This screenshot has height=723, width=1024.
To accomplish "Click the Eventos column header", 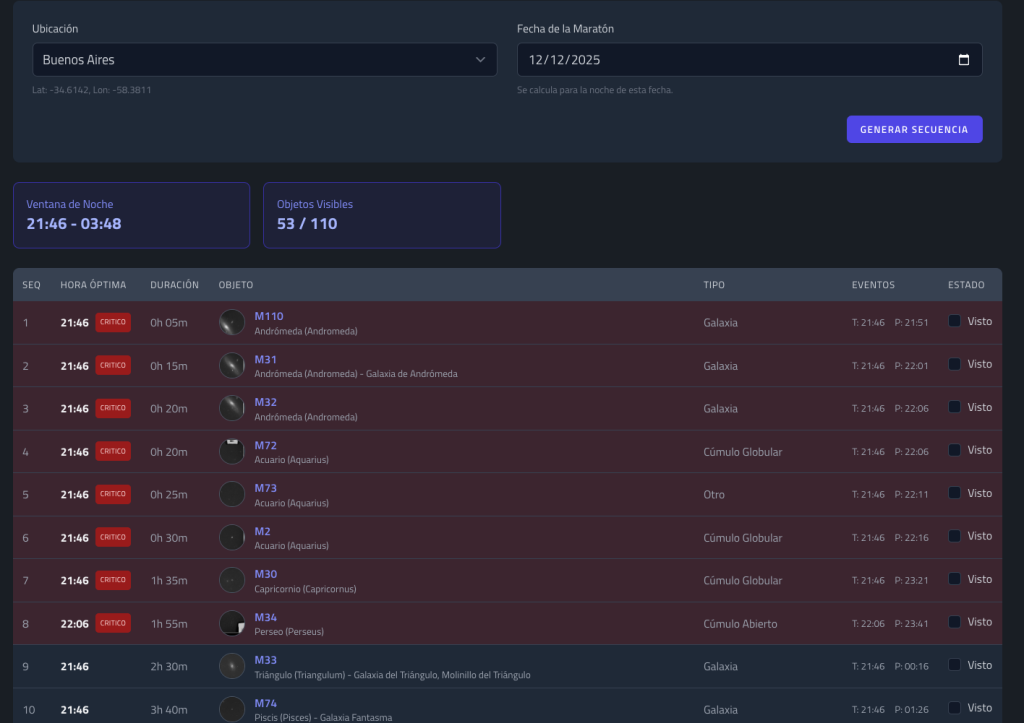I will [x=873, y=285].
